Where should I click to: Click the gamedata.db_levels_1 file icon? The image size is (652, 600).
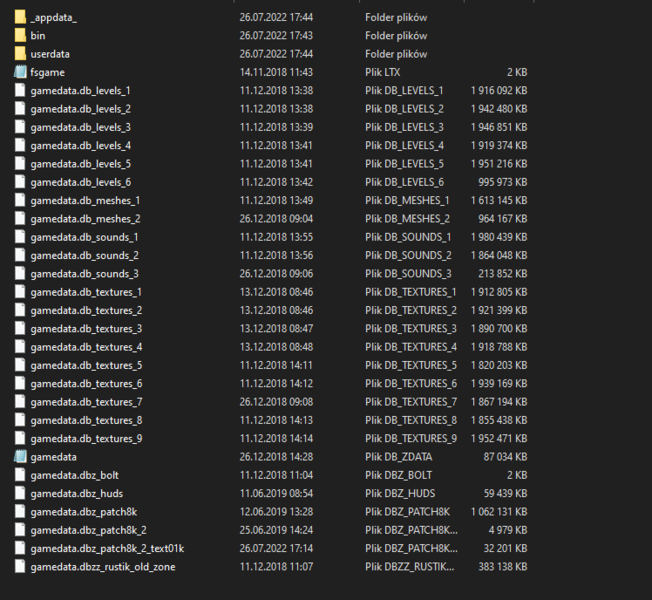pos(20,90)
